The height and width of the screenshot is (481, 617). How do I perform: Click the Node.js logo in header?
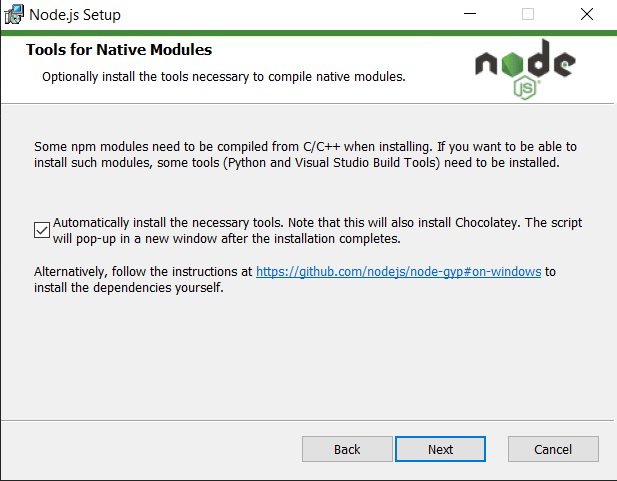coord(525,69)
